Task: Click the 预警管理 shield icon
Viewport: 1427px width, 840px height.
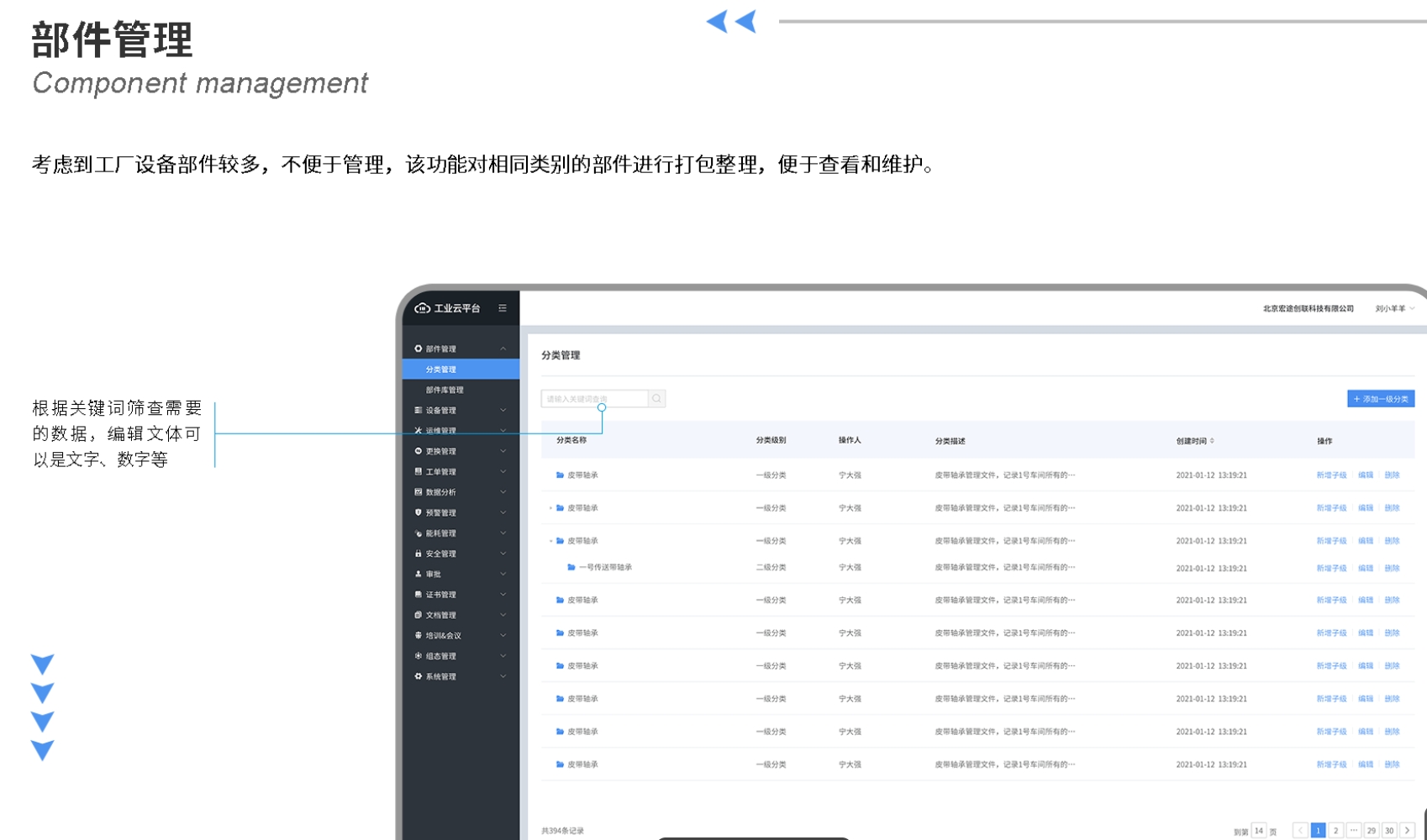Action: [x=419, y=512]
